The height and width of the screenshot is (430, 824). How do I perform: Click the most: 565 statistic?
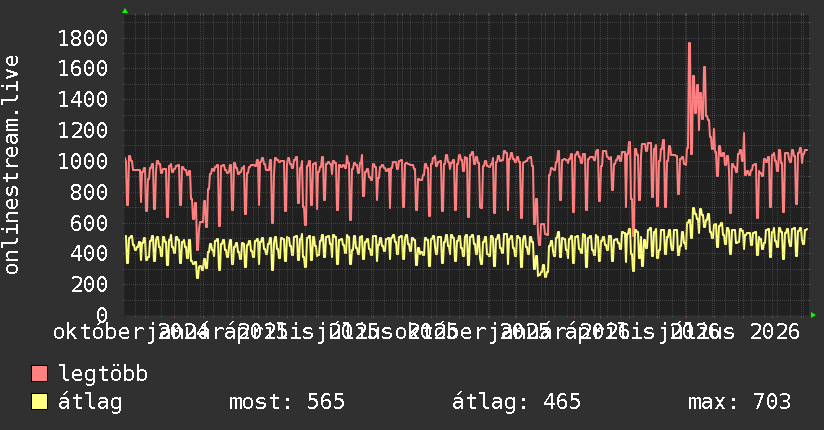coord(287,402)
